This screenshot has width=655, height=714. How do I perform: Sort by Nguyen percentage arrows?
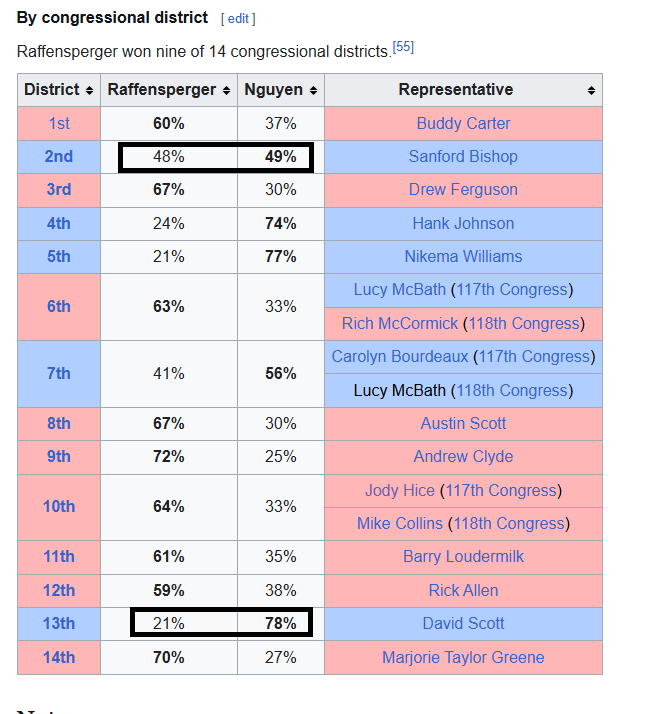(313, 90)
